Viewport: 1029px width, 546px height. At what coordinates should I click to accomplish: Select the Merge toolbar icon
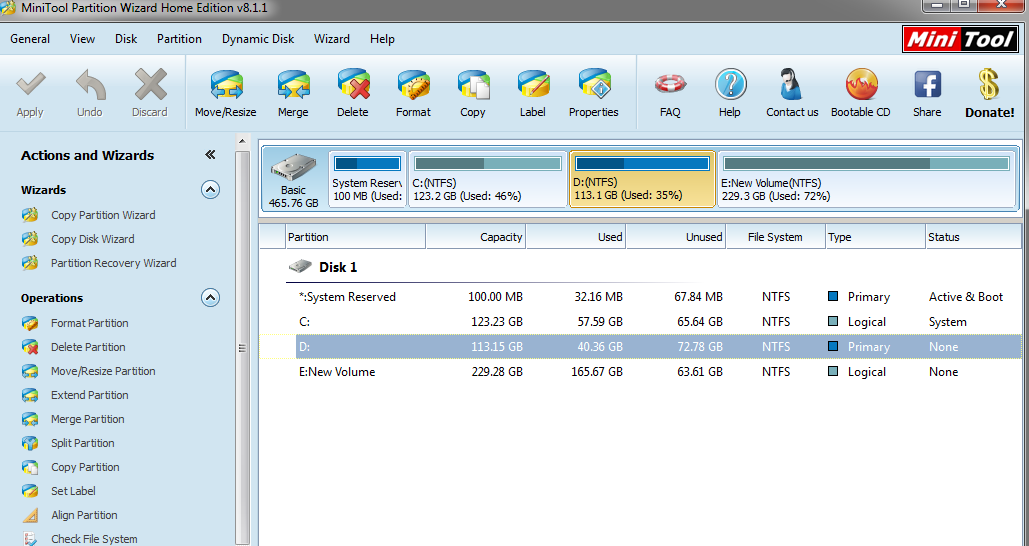293,85
